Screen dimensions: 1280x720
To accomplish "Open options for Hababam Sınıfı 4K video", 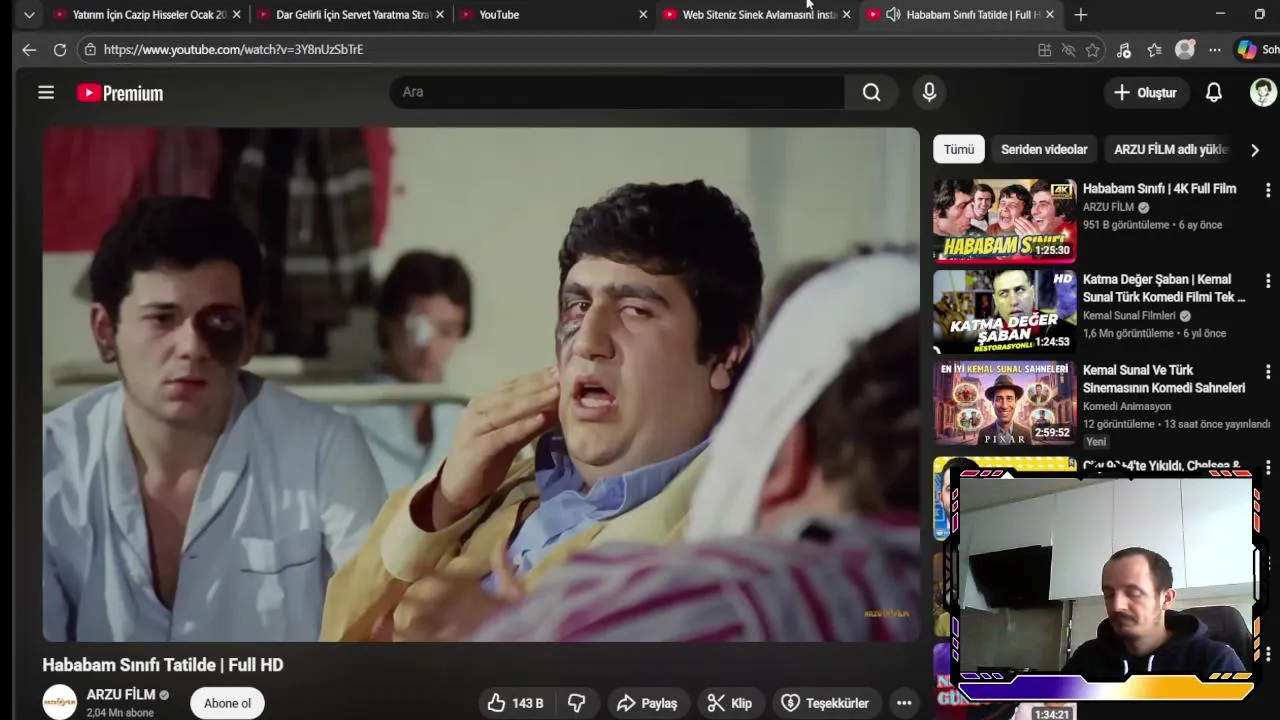I will click(1268, 190).
